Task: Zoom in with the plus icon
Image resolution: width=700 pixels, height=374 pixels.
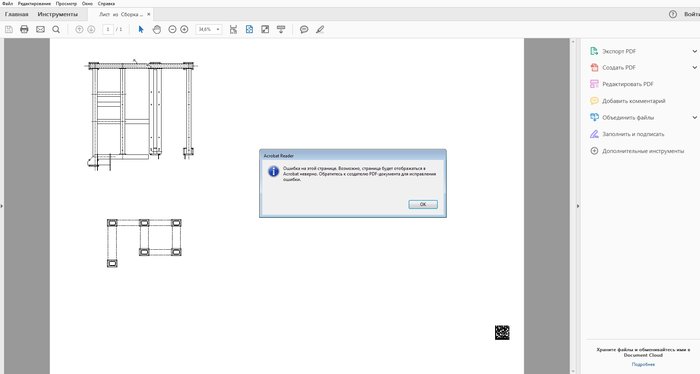Action: point(184,29)
